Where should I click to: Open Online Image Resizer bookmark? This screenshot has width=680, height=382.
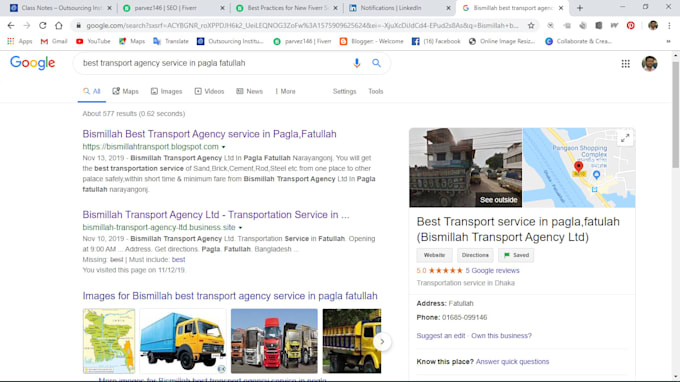tap(502, 41)
